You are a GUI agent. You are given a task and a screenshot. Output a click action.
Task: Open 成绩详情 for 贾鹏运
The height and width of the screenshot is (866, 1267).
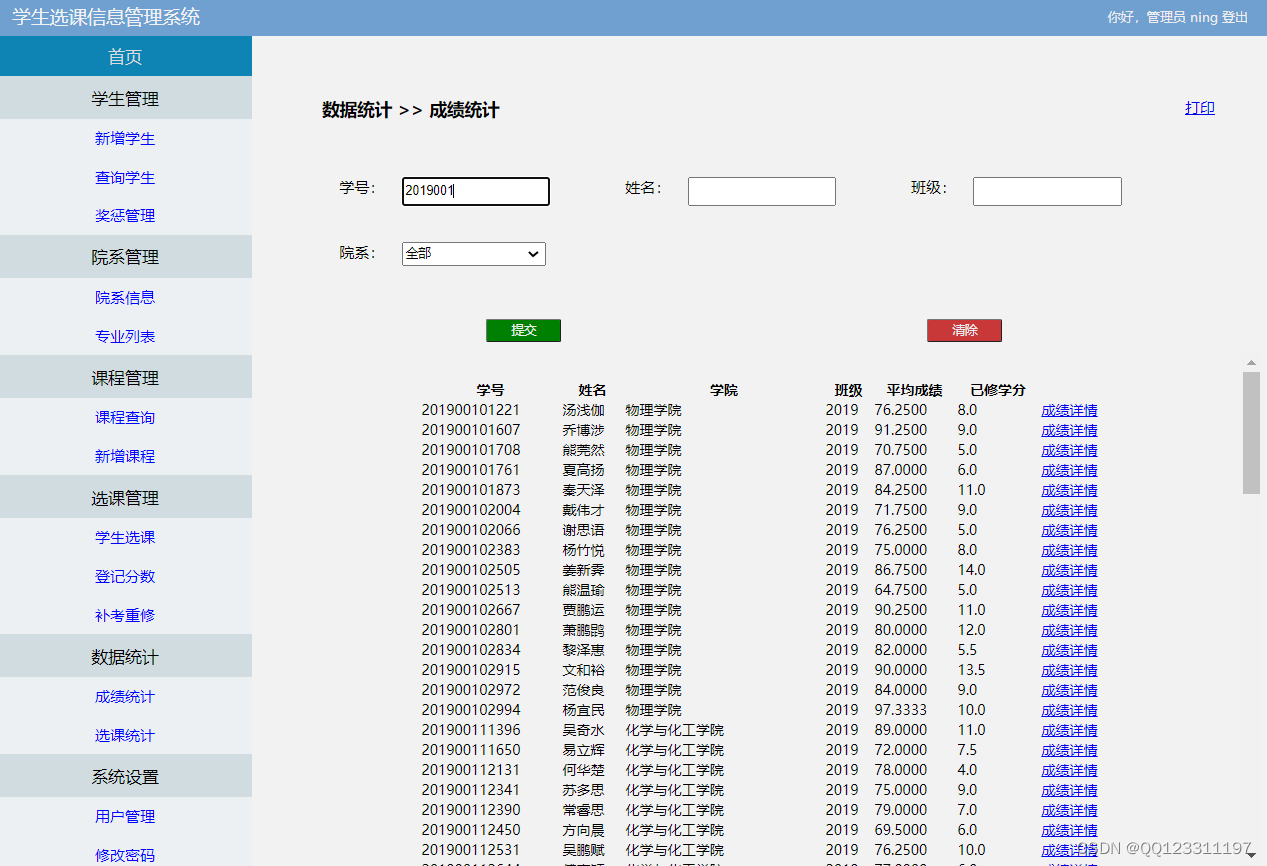1069,610
